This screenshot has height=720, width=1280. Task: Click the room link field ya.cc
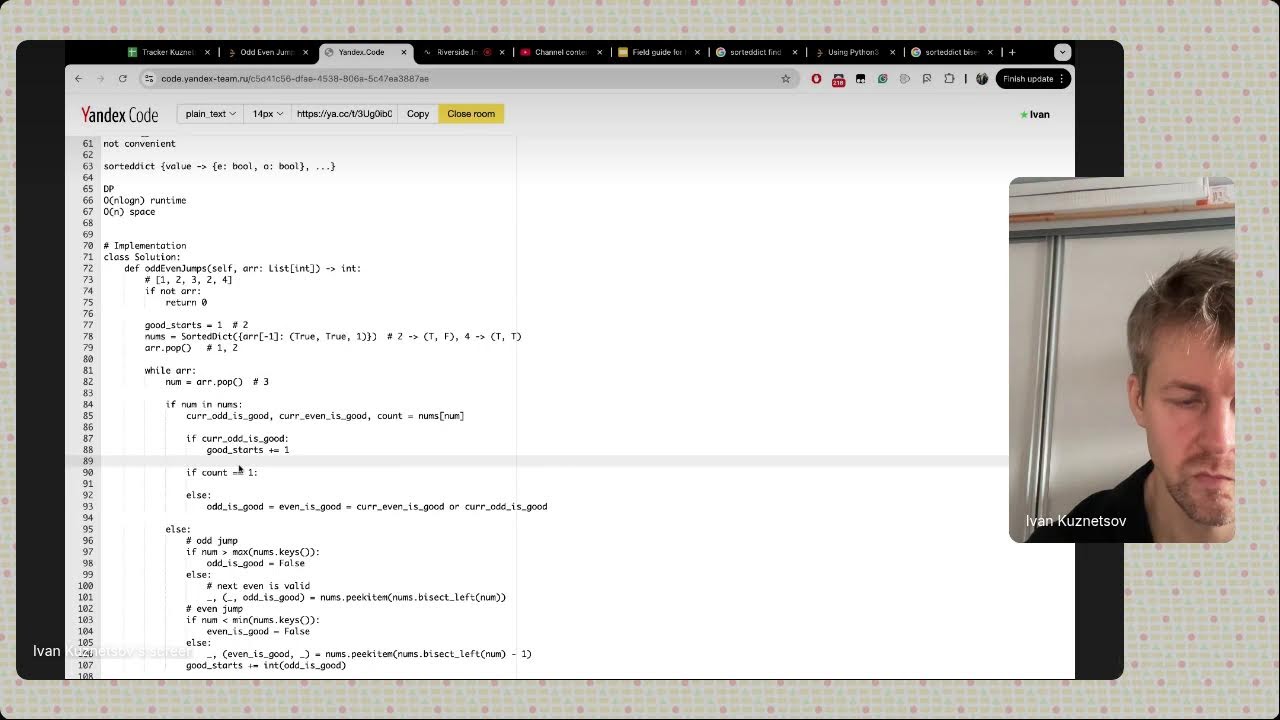click(x=344, y=114)
